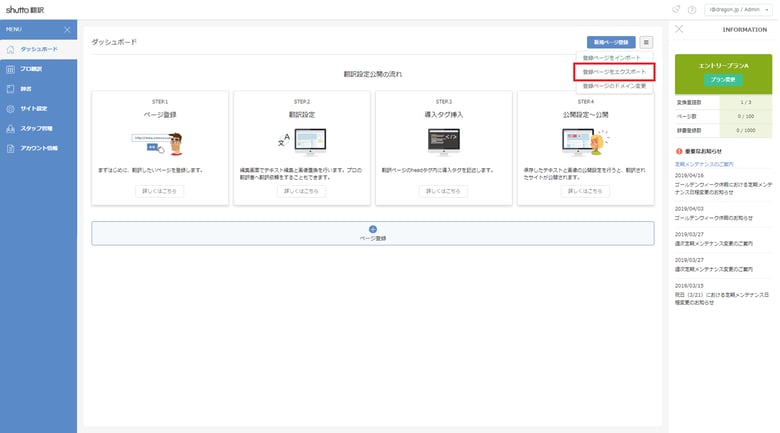Click 詳しくはこちら in the STEP 4 card
The height and width of the screenshot is (433, 780).
585,191
